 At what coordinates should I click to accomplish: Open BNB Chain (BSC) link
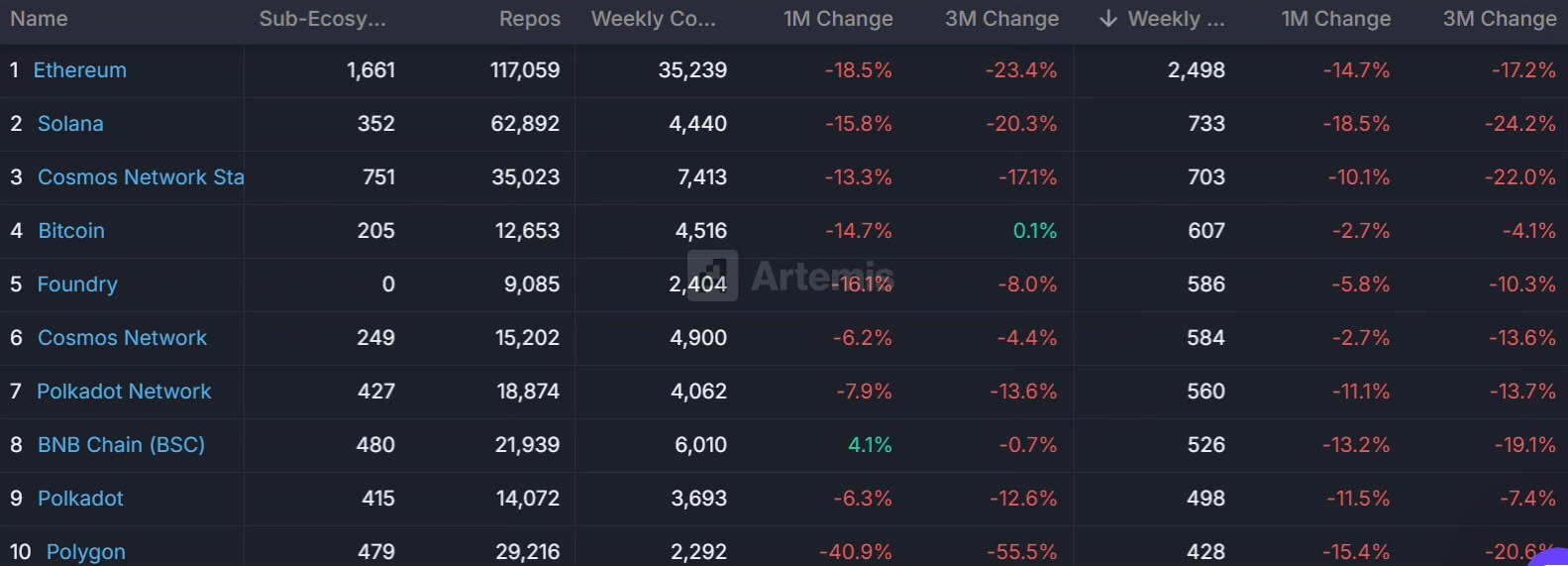click(x=121, y=445)
